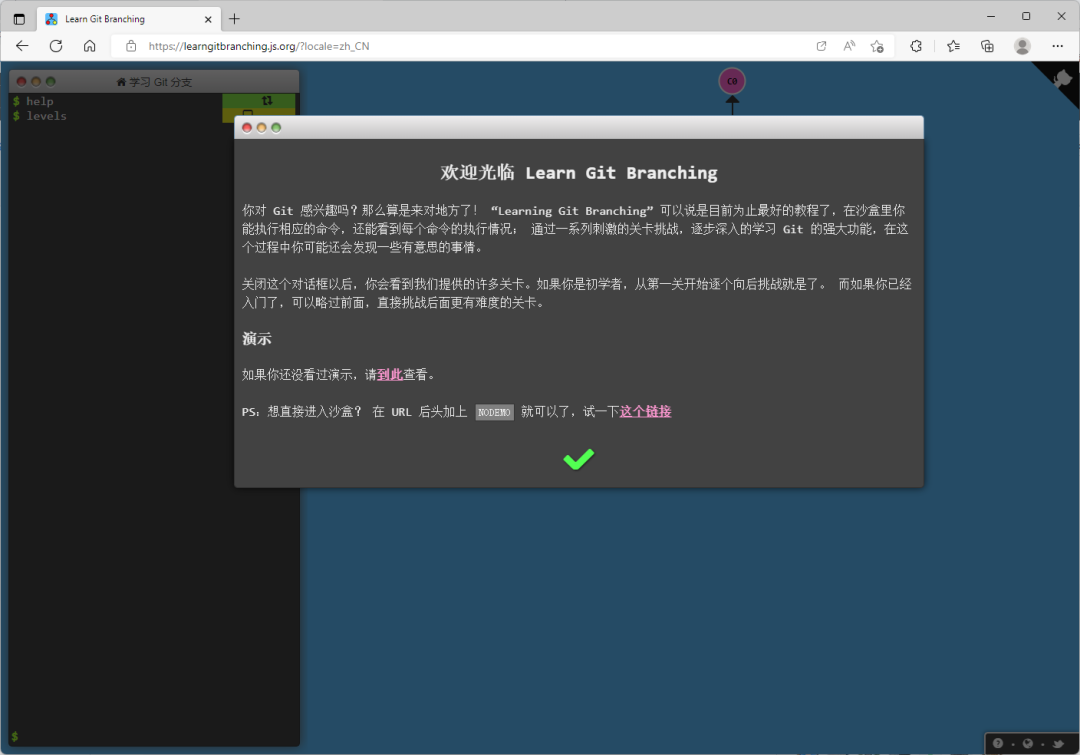Click the red close dot on the welcome dialog

(247, 127)
